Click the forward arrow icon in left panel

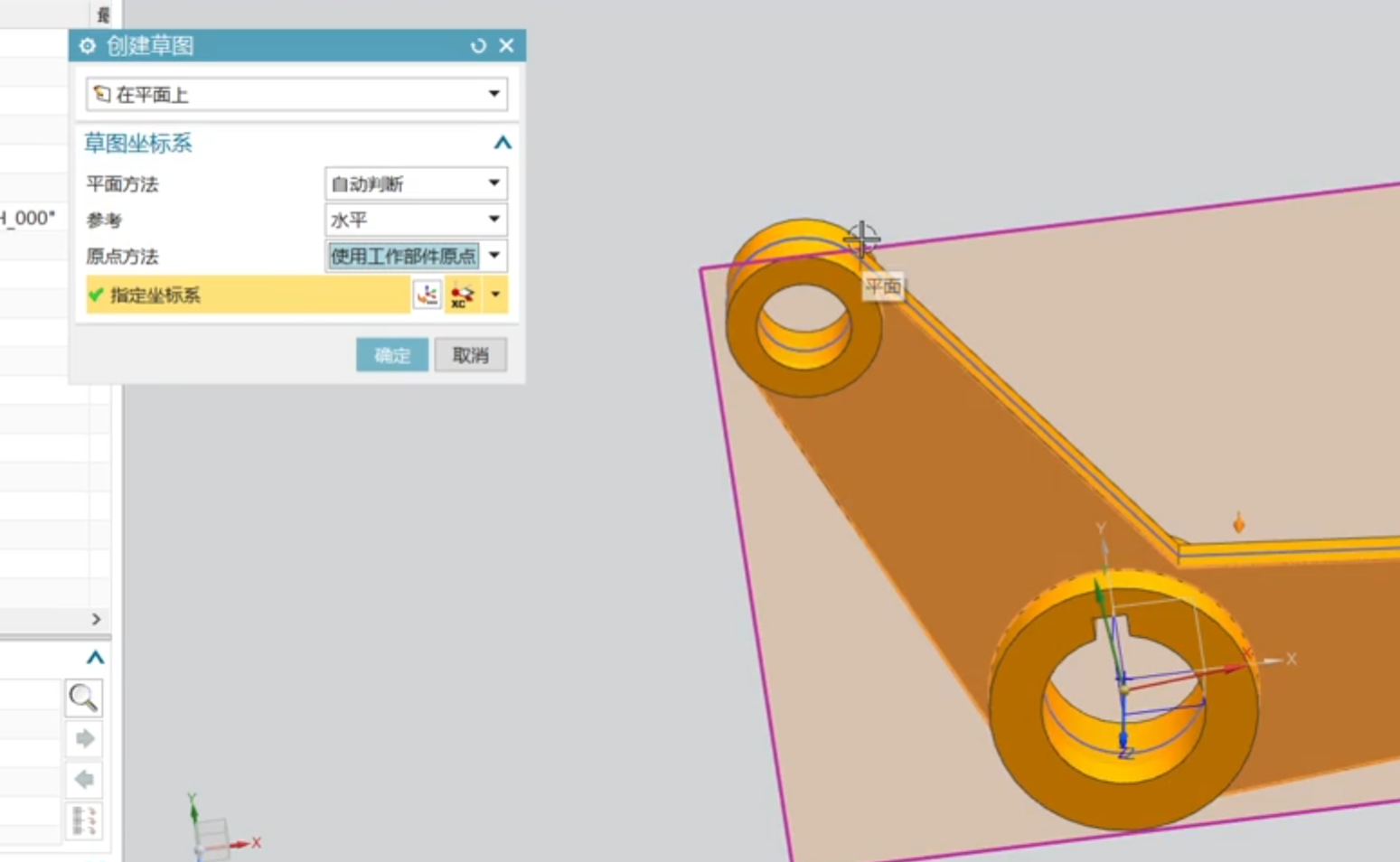point(84,739)
